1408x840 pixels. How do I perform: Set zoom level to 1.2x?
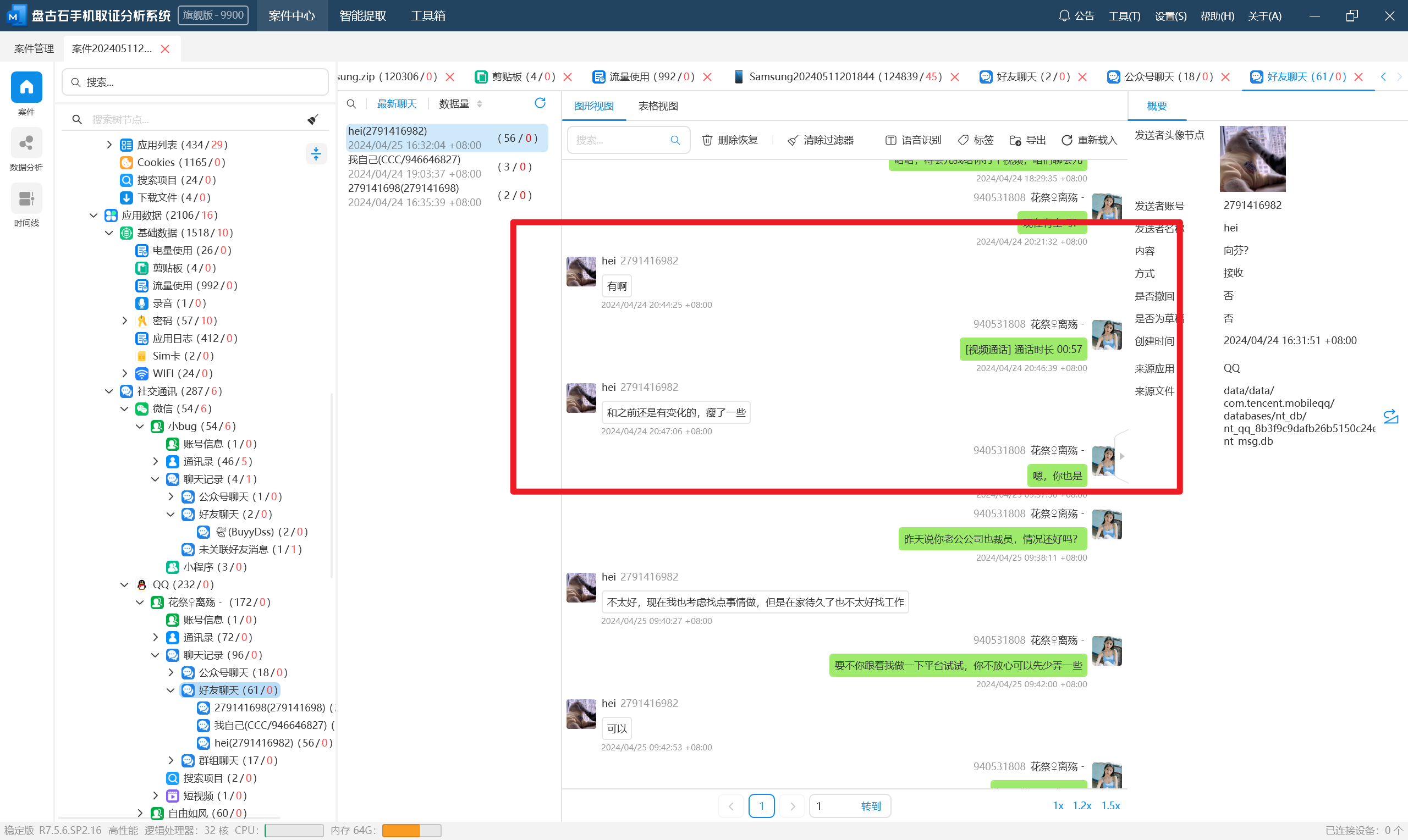1081,805
